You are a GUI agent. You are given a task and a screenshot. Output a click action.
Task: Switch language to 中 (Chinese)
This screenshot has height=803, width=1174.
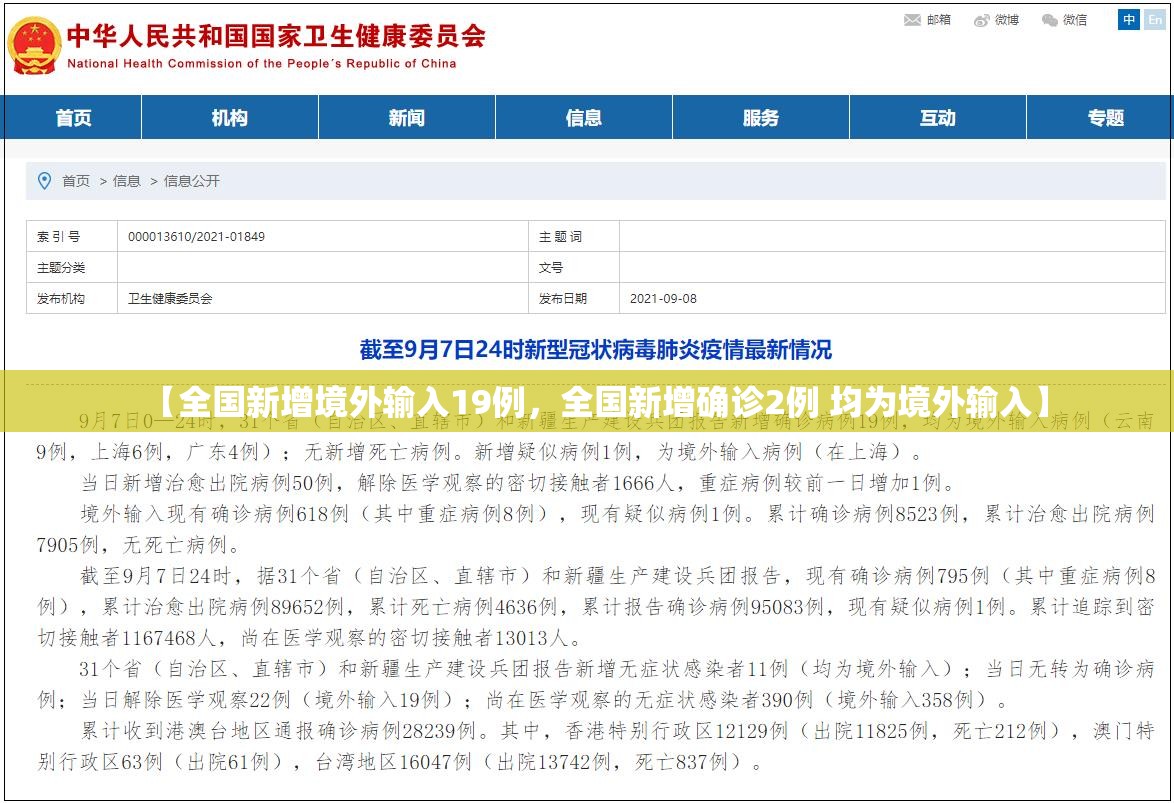tap(1128, 19)
